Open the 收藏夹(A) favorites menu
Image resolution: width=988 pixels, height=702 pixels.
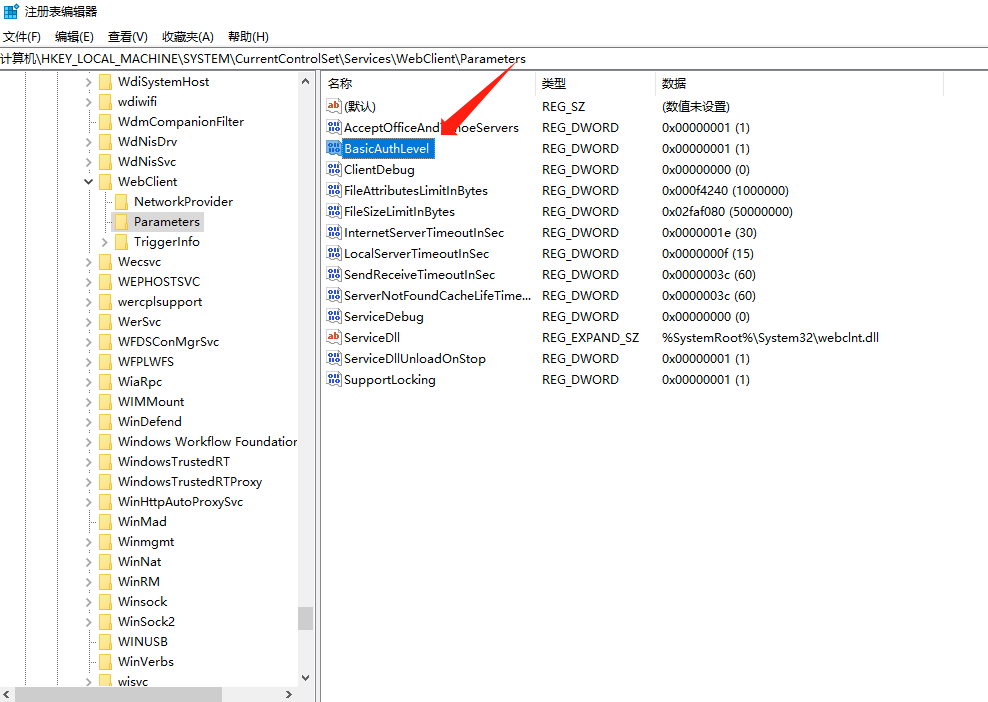[186, 37]
